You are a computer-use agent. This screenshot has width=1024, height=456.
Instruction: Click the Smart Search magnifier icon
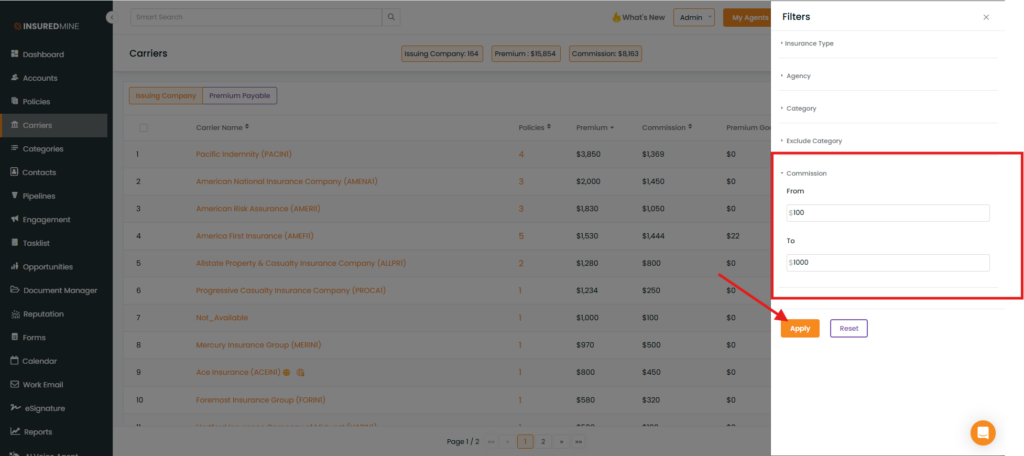pyautogui.click(x=391, y=17)
